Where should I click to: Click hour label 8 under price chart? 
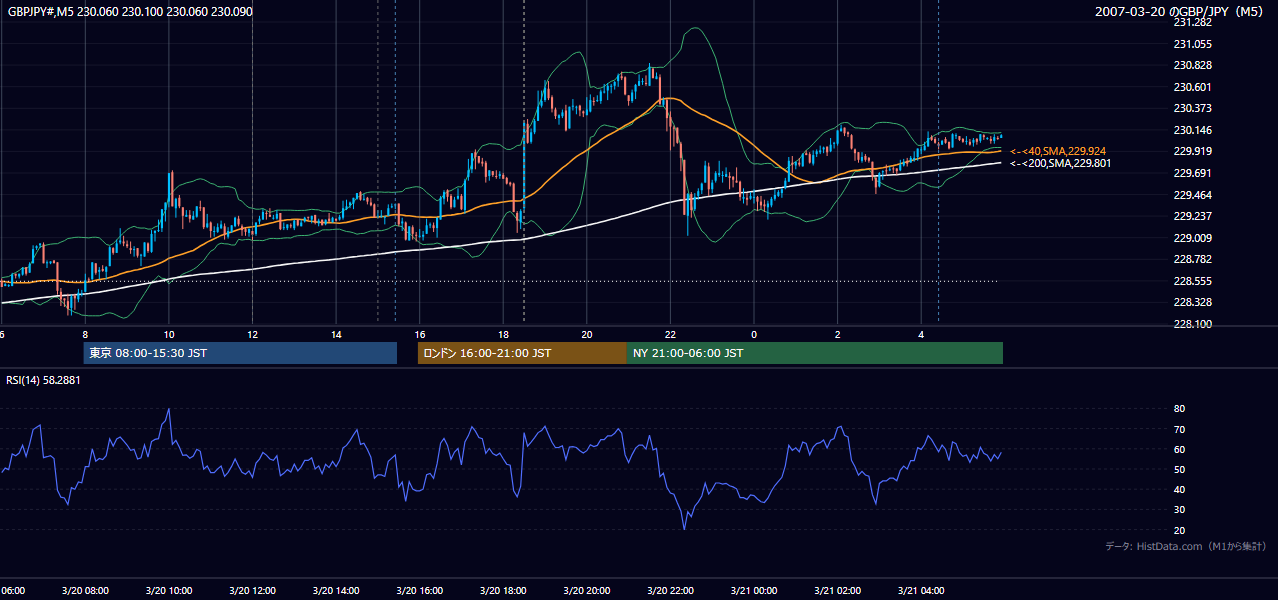click(85, 335)
